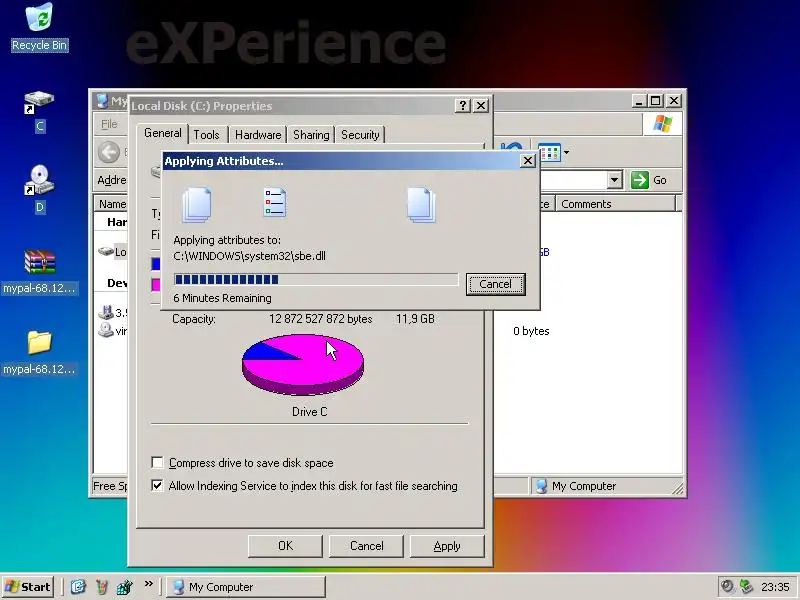Screen dimensions: 800x600
Task: Click the capacity value 12 872 527 872 bytes
Action: pyautogui.click(x=320, y=319)
